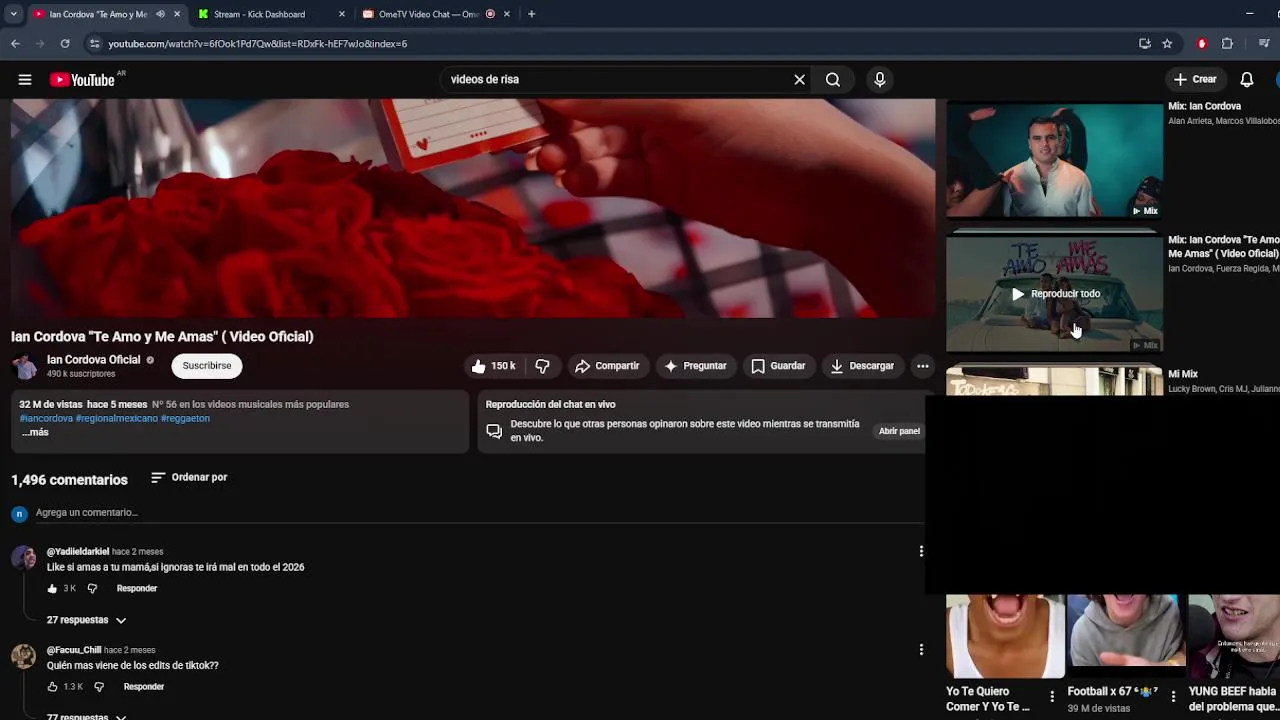Switch to OmeTV Video Chat tab

click(x=429, y=14)
